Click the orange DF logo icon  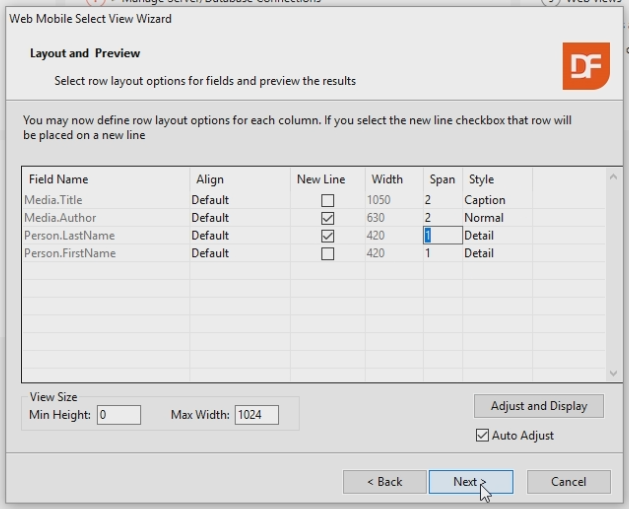coord(585,67)
